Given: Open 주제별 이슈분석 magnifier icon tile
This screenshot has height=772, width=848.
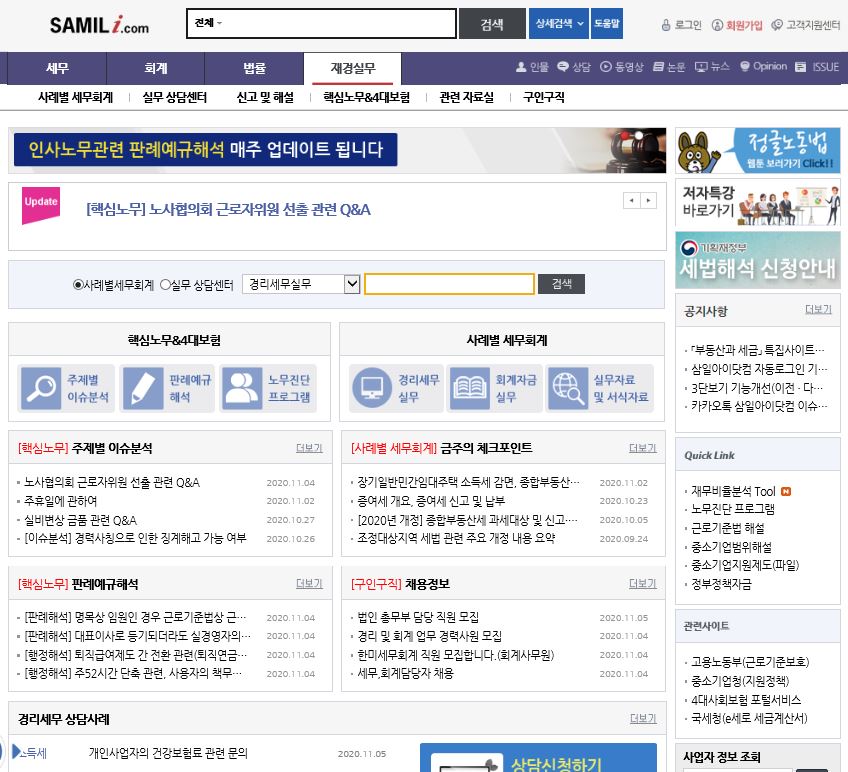Looking at the screenshot, I should [x=66, y=388].
